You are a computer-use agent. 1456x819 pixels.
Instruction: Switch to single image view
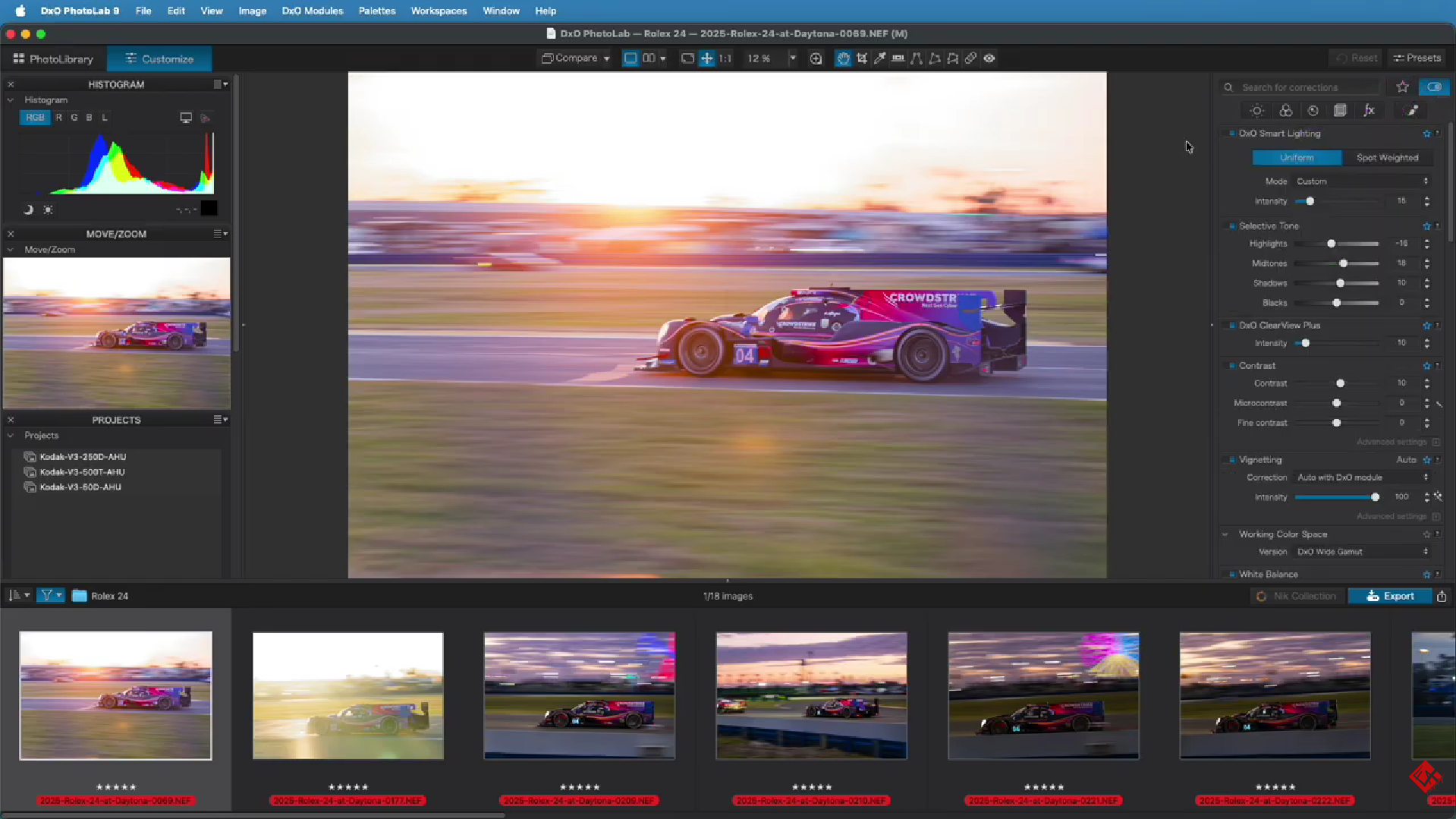click(x=631, y=58)
